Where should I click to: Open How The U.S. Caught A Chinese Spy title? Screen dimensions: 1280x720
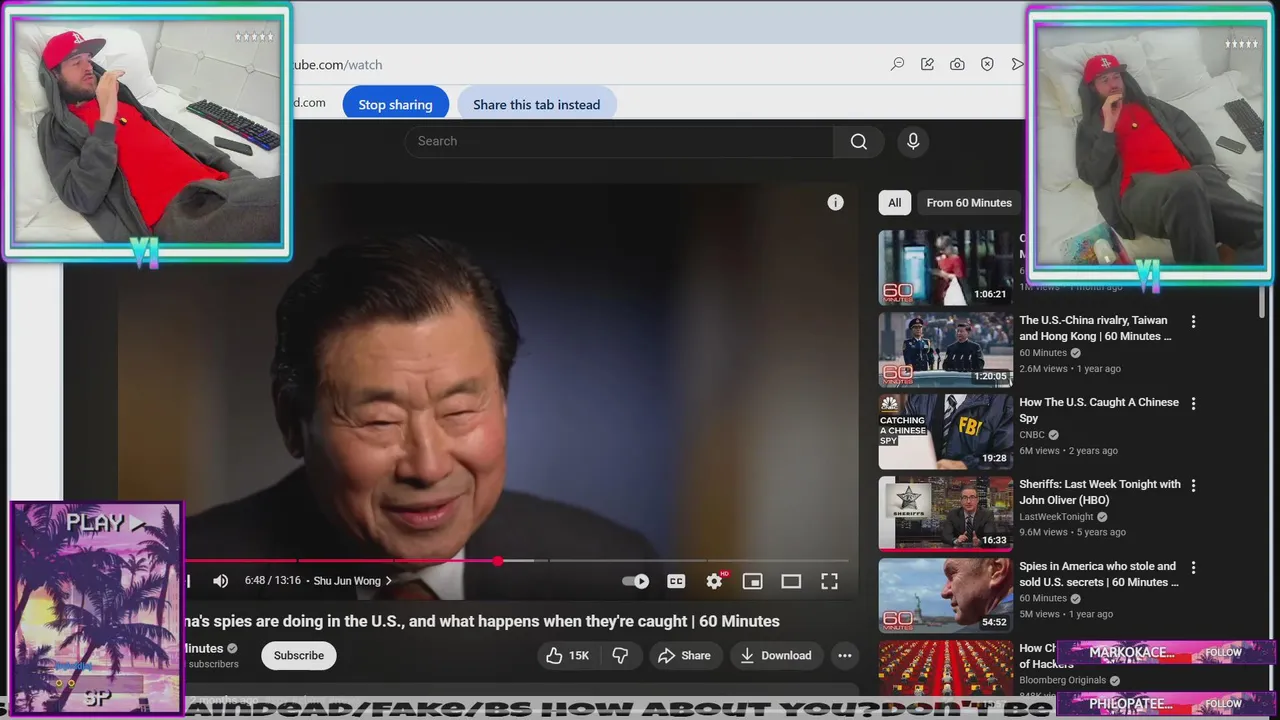point(1099,410)
